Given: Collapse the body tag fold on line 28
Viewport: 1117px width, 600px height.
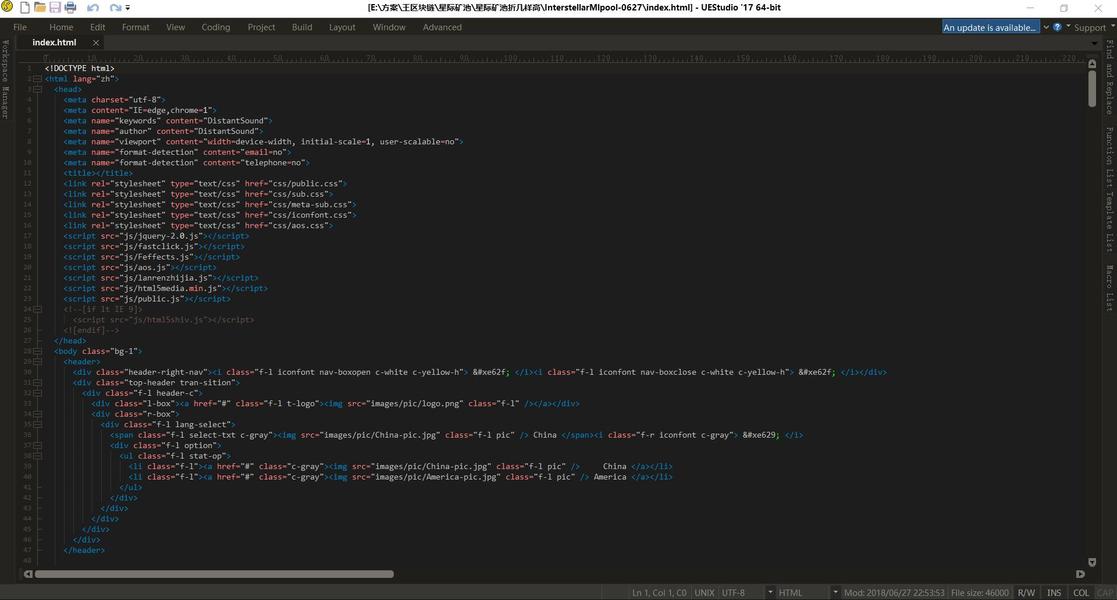Looking at the screenshot, I should pyautogui.click(x=38, y=351).
